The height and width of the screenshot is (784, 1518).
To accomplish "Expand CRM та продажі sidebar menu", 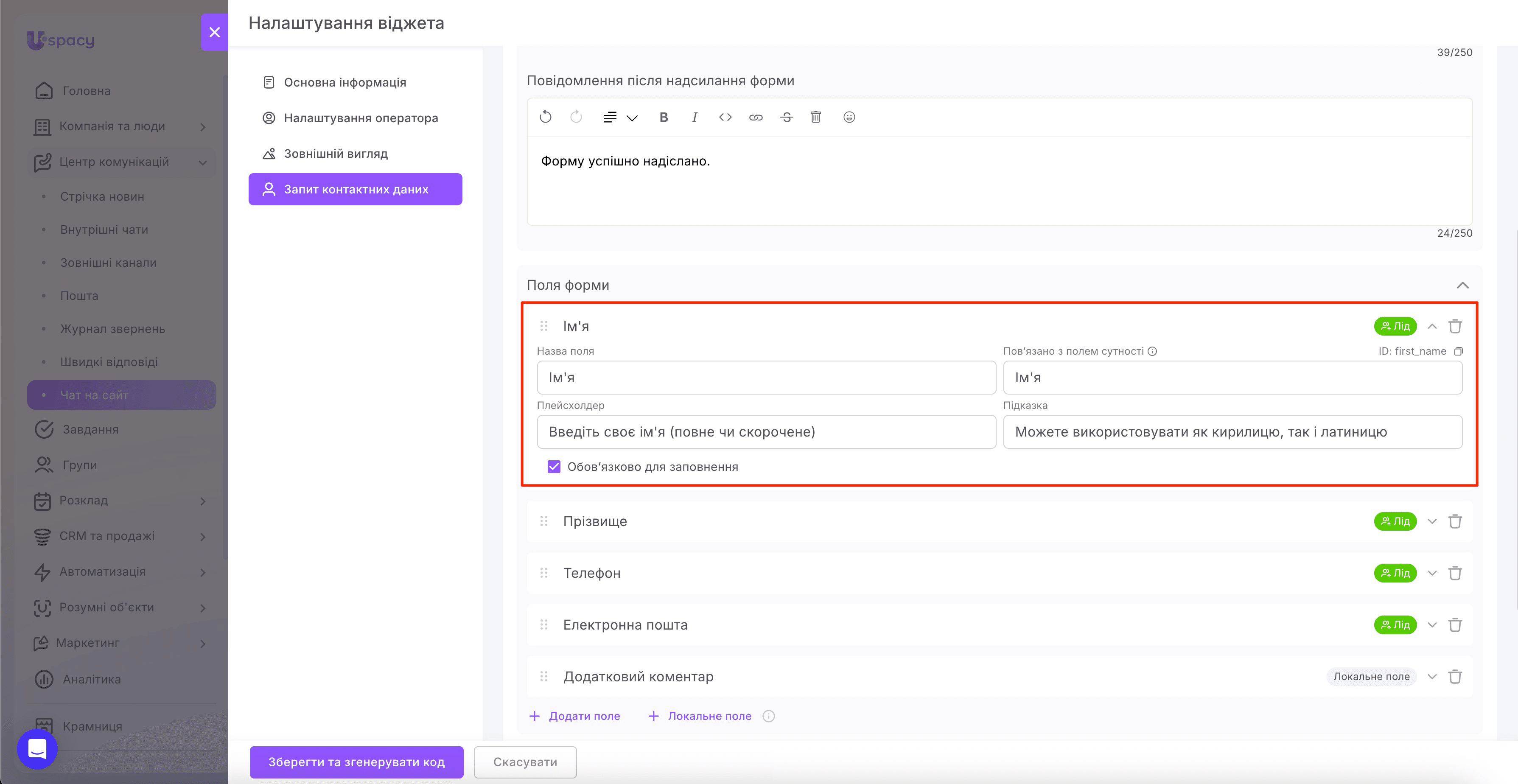I will [122, 536].
